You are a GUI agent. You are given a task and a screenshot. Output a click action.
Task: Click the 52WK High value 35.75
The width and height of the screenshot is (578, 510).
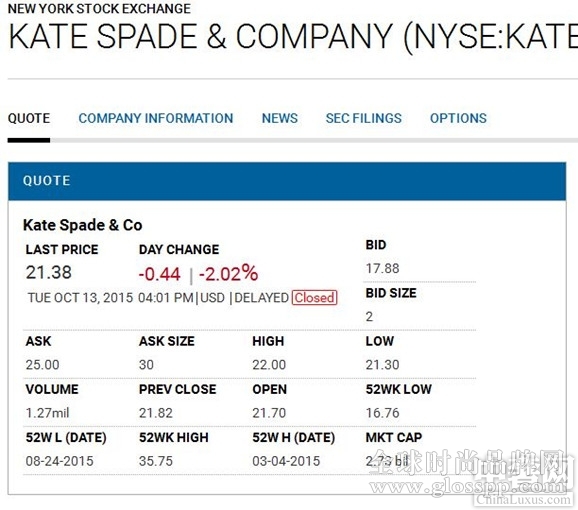[156, 461]
